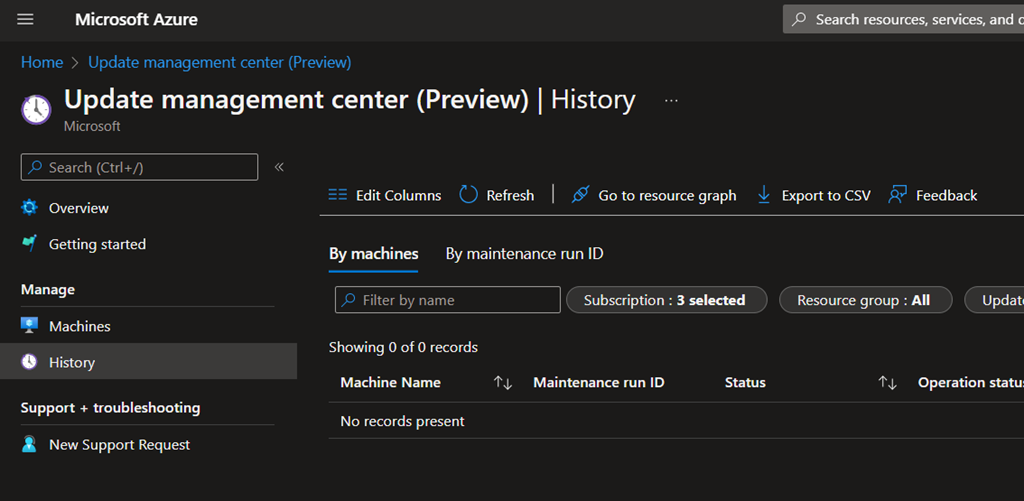This screenshot has height=501, width=1024.
Task: Click the Refresh toolbar button
Action: click(x=497, y=195)
